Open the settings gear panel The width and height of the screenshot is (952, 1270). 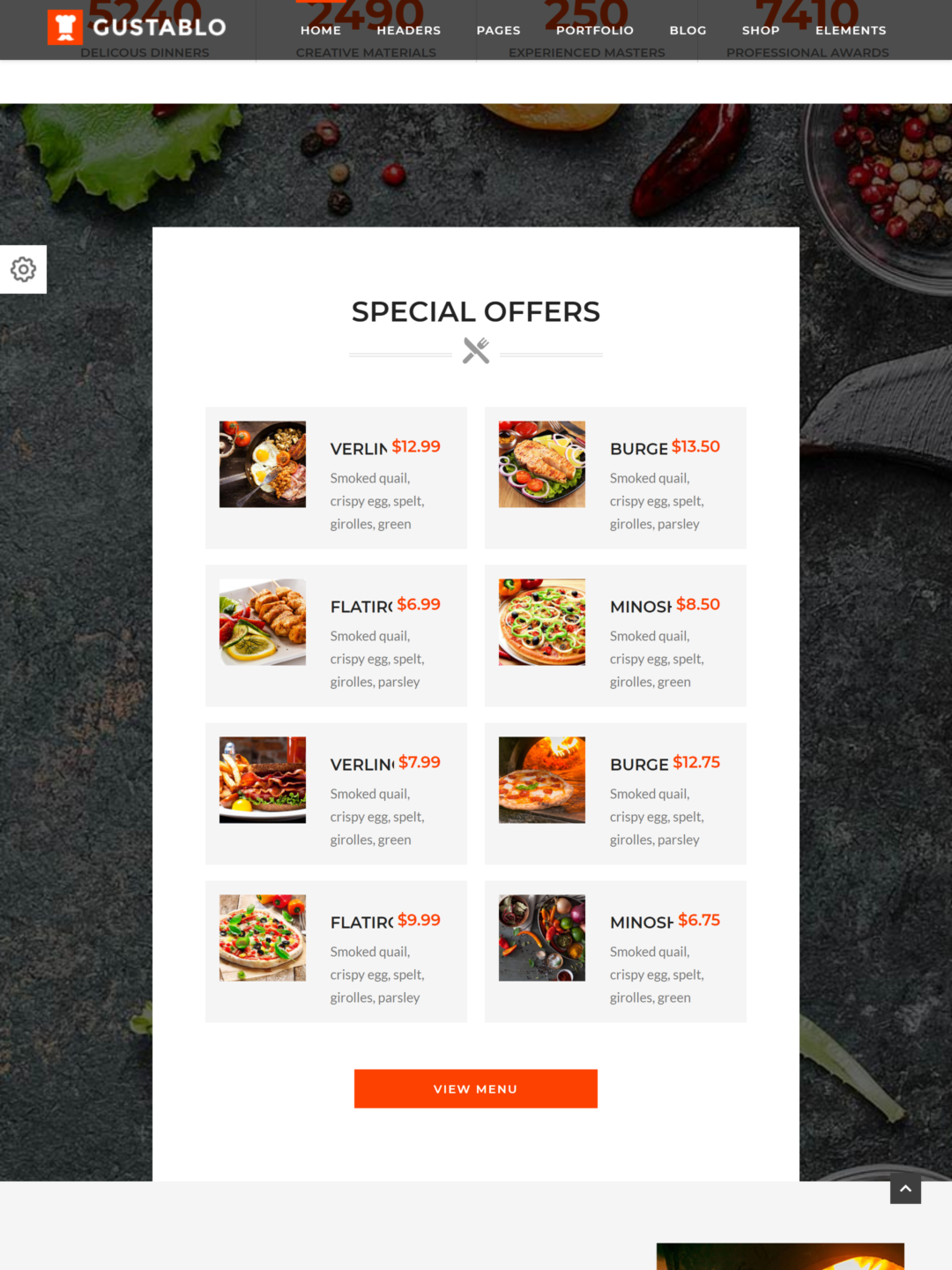pos(23,269)
